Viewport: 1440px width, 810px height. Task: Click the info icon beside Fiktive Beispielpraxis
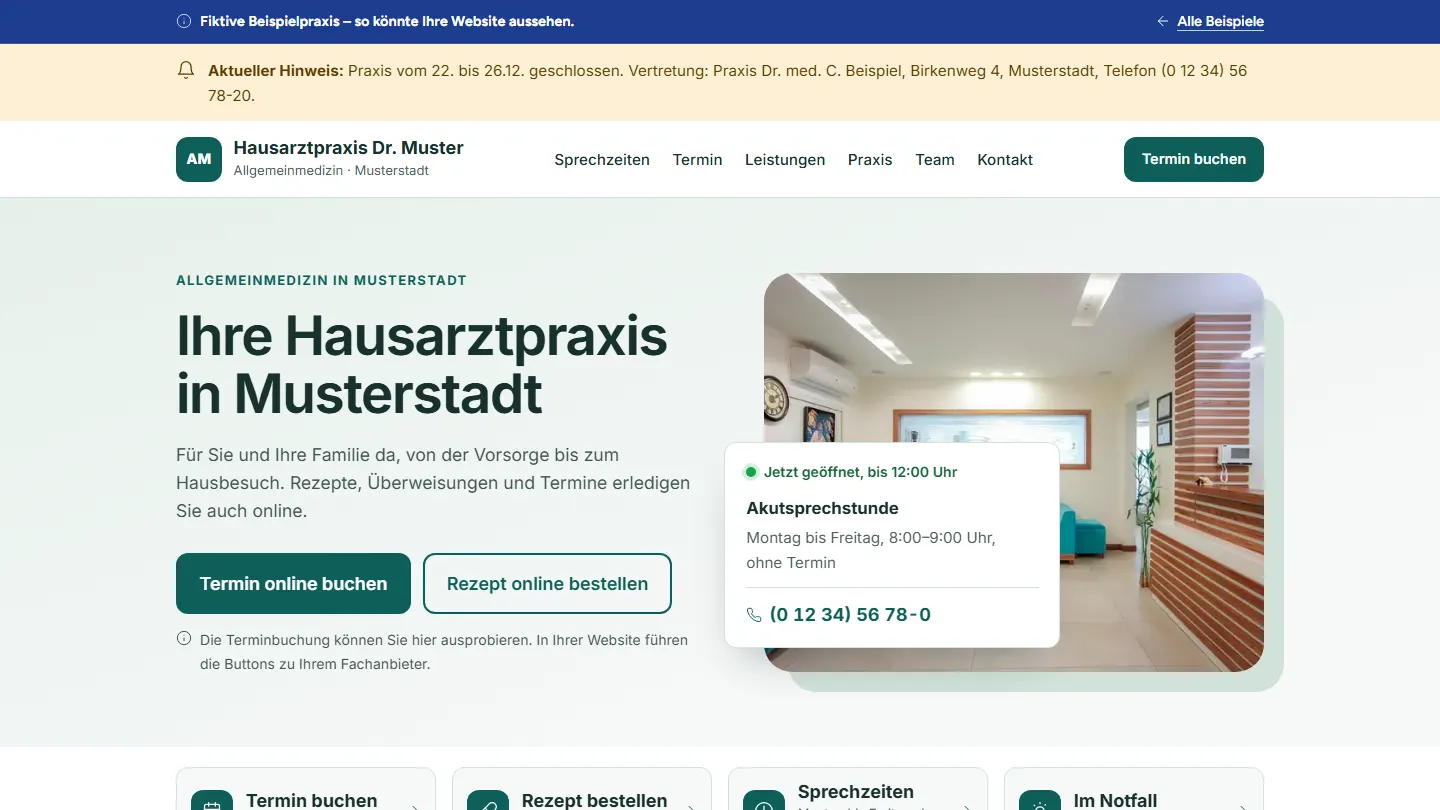point(184,21)
